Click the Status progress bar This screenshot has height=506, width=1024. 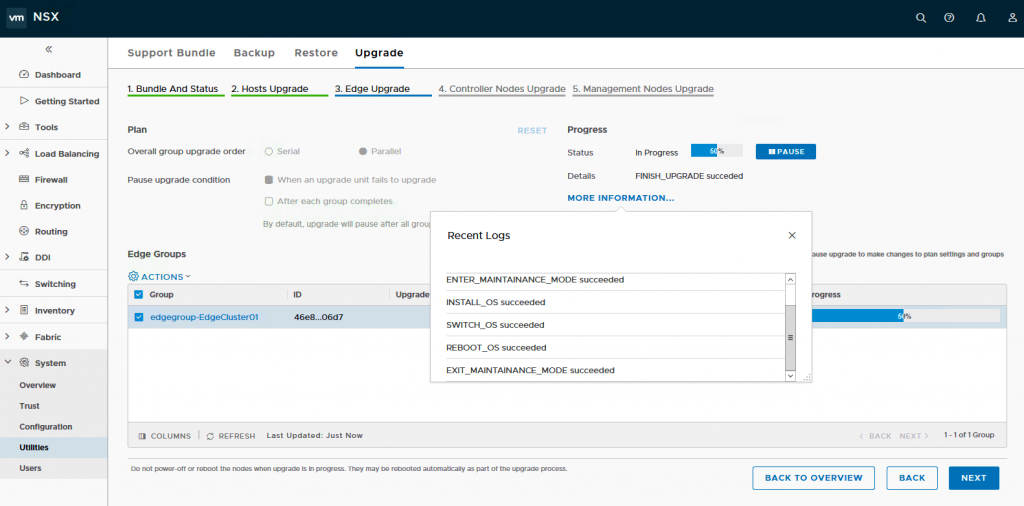click(716, 151)
